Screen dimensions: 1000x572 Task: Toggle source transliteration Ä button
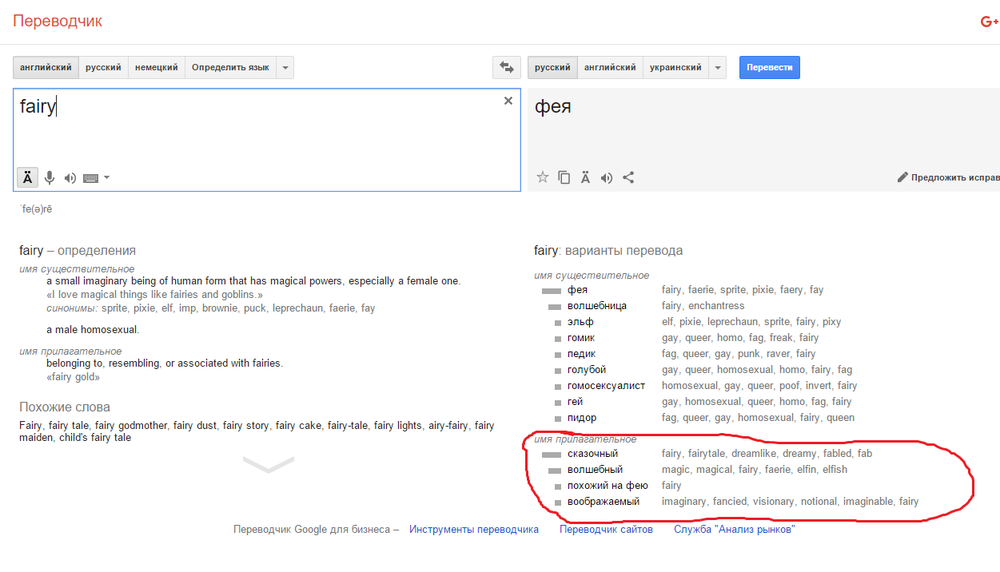tap(27, 178)
